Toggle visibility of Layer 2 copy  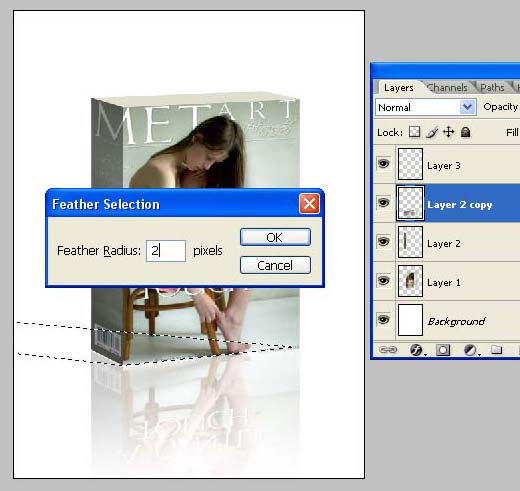point(384,202)
